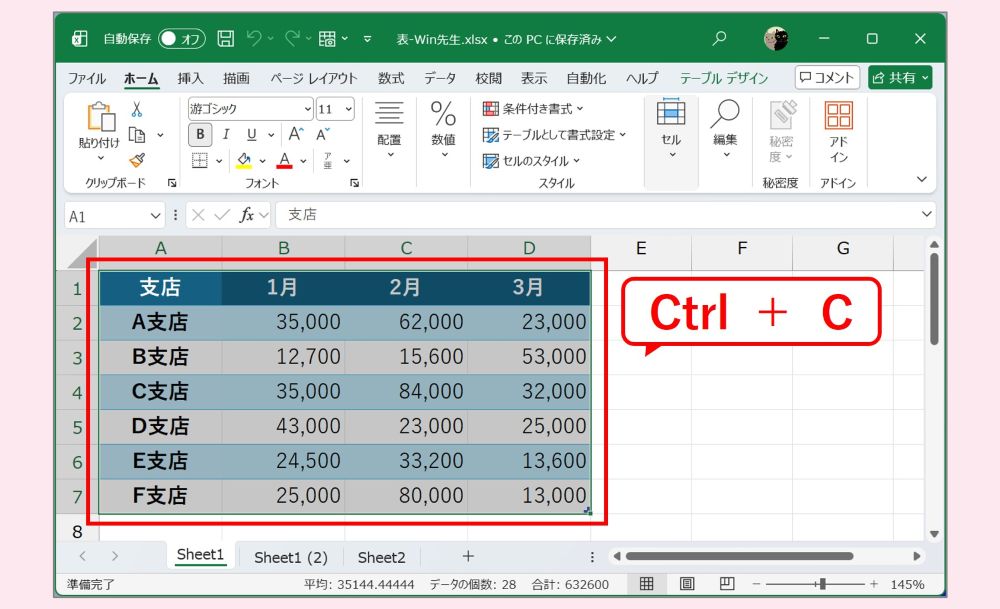Open the Name Box dropdown arrow
Image resolution: width=1000 pixels, height=609 pixels.
click(156, 216)
